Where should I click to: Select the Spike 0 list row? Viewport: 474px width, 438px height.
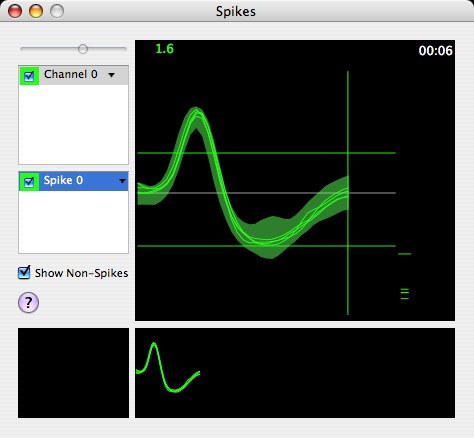point(73,181)
